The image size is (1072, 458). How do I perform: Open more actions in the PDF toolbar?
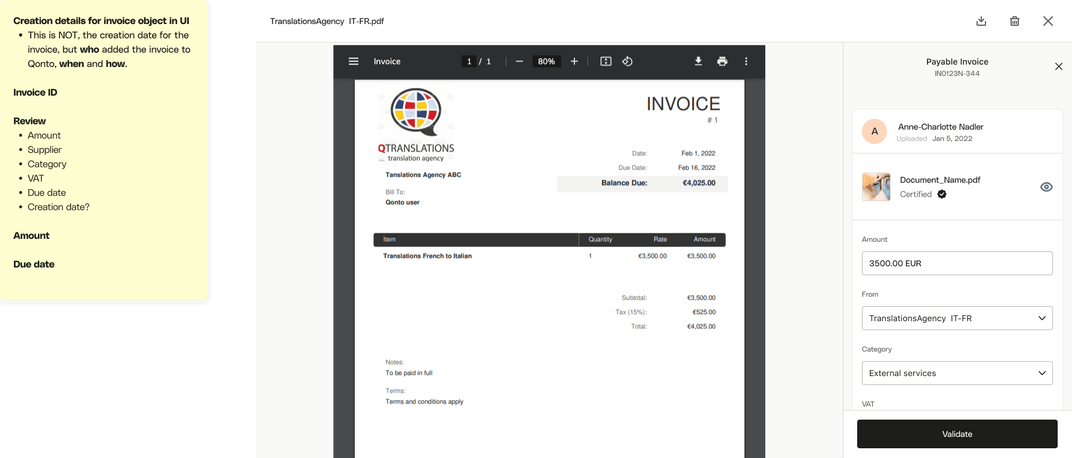[746, 61]
